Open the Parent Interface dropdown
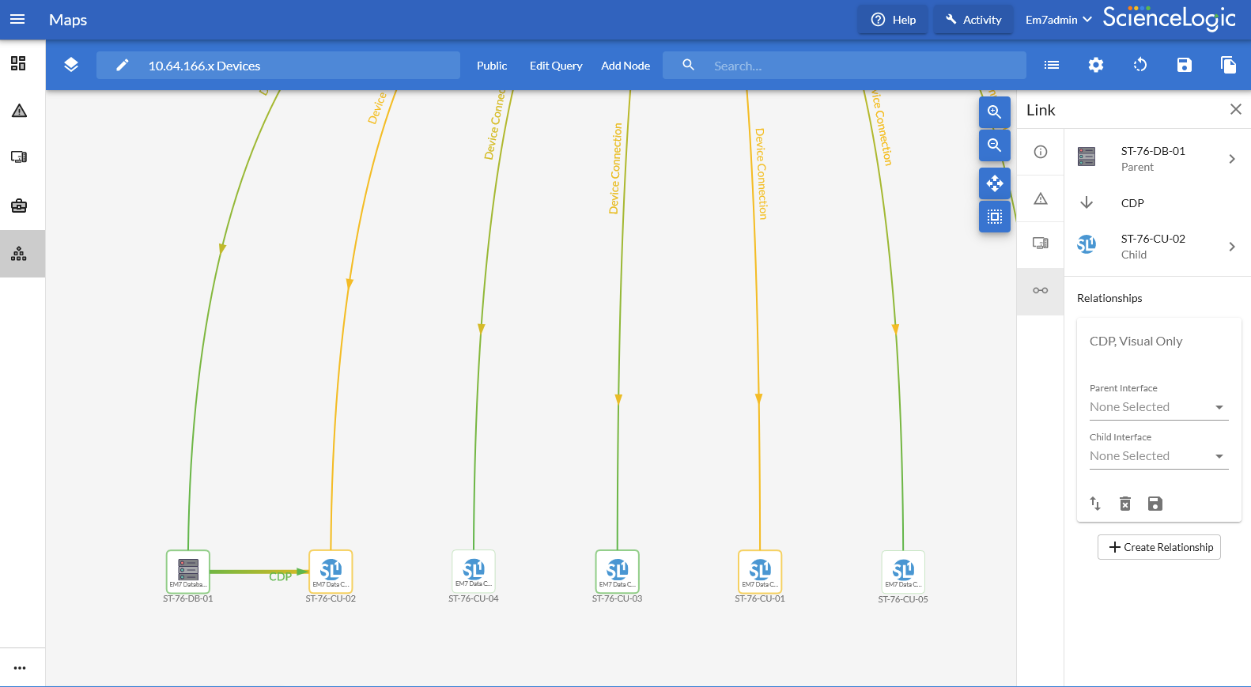Screen dimensions: 1251x687 click(x=1158, y=407)
